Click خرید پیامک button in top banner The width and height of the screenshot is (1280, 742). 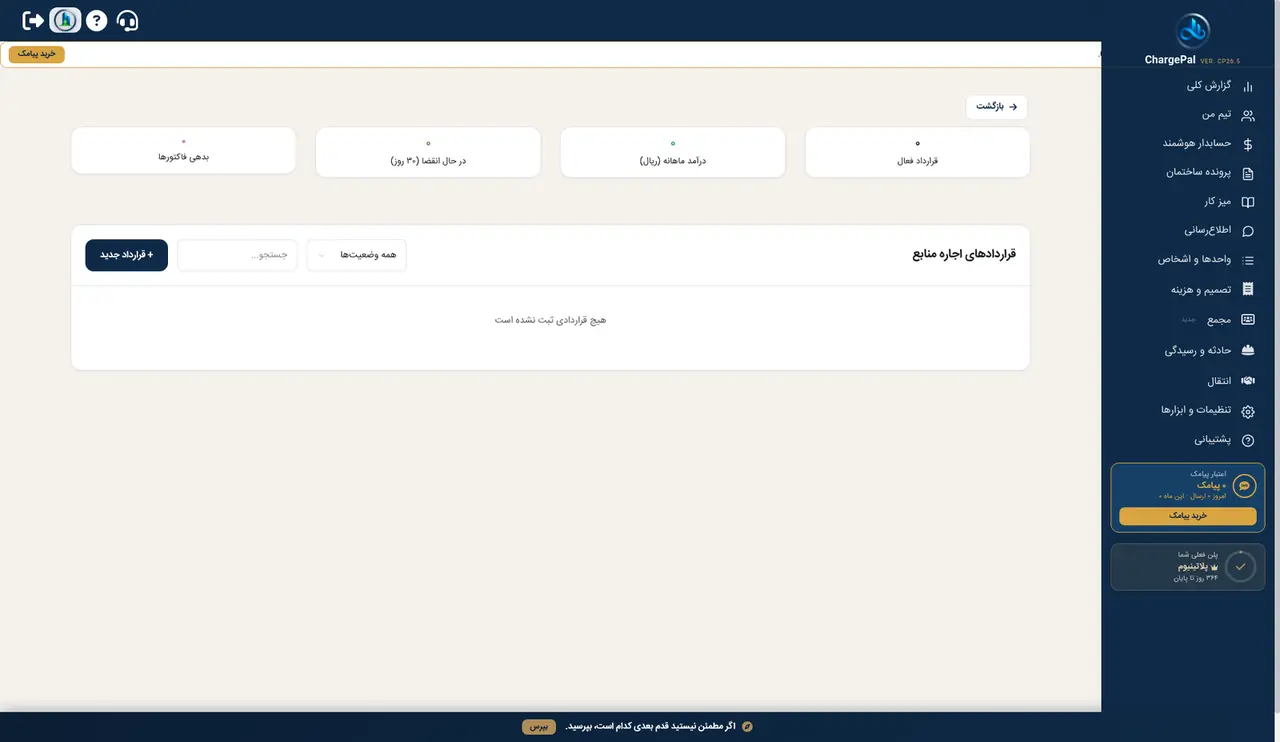36,54
